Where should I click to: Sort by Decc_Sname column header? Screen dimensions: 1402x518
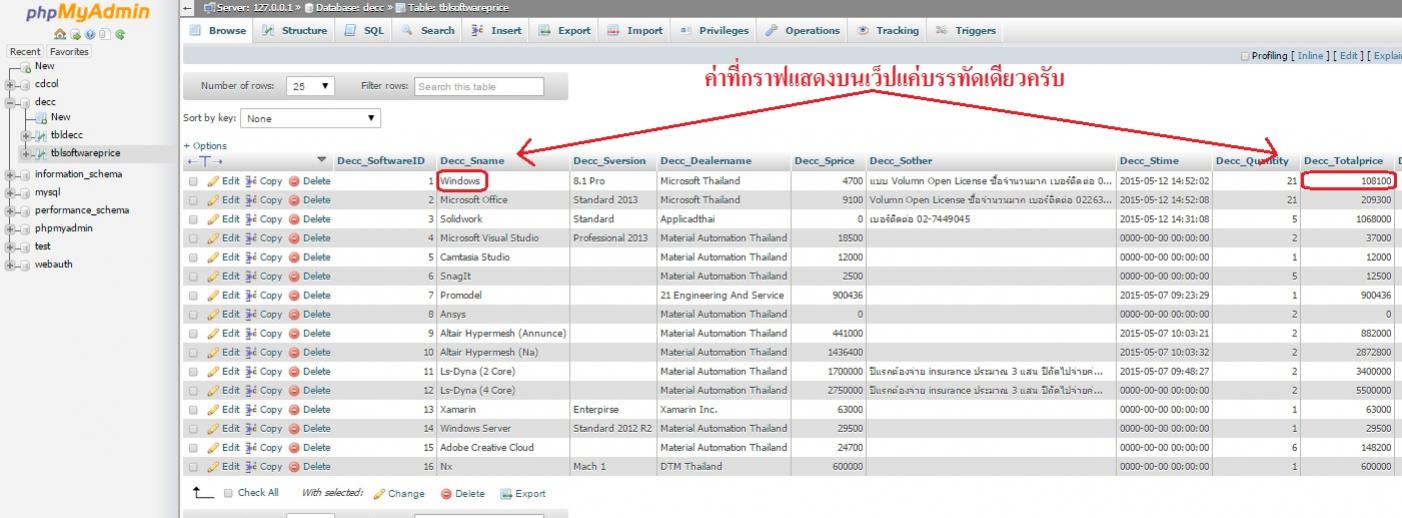click(x=472, y=161)
